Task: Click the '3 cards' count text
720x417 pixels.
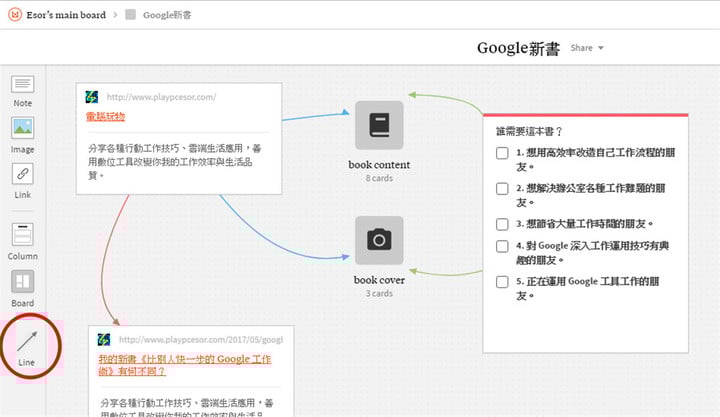Action: [x=379, y=293]
